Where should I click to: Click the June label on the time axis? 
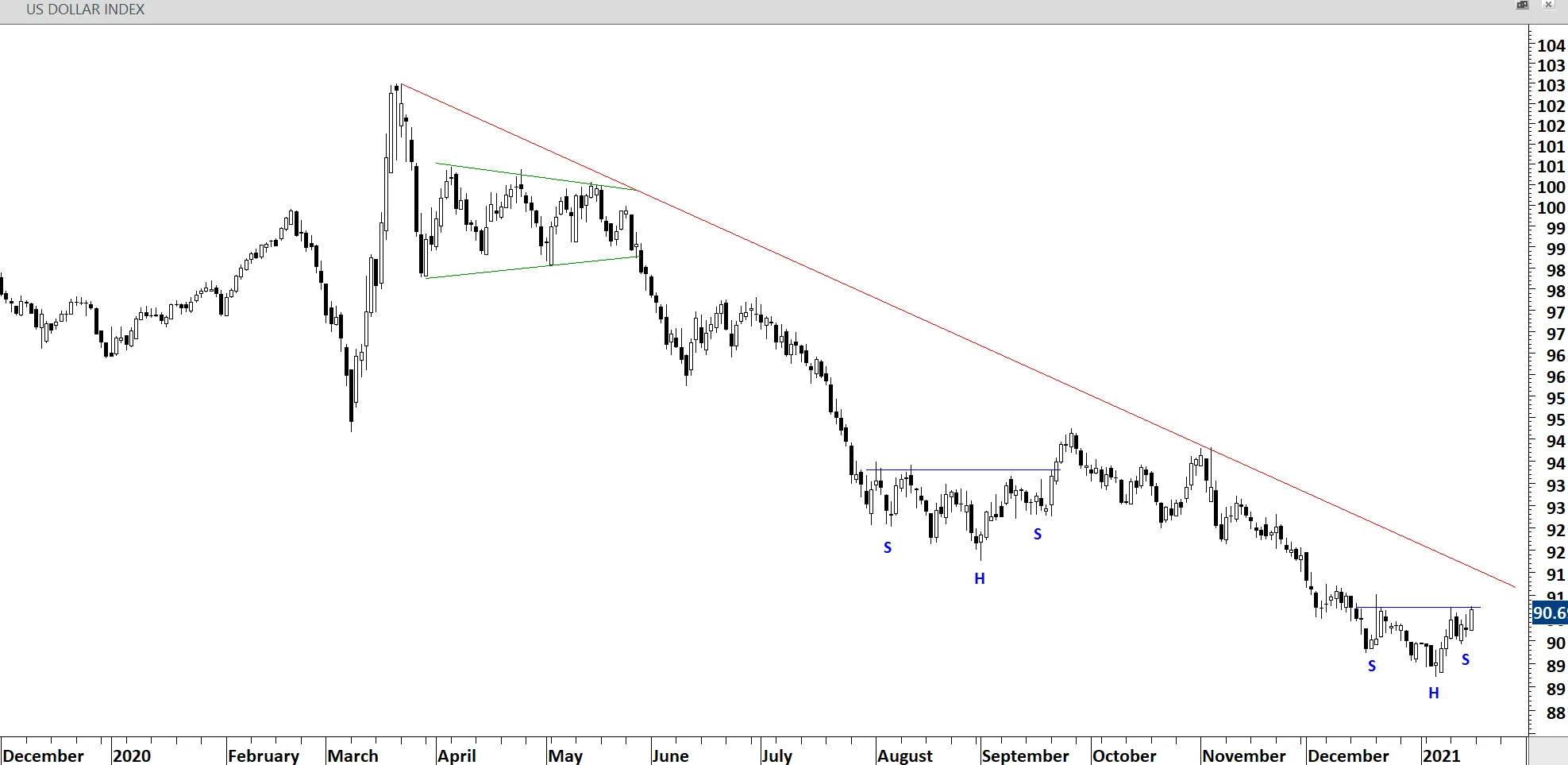click(670, 755)
